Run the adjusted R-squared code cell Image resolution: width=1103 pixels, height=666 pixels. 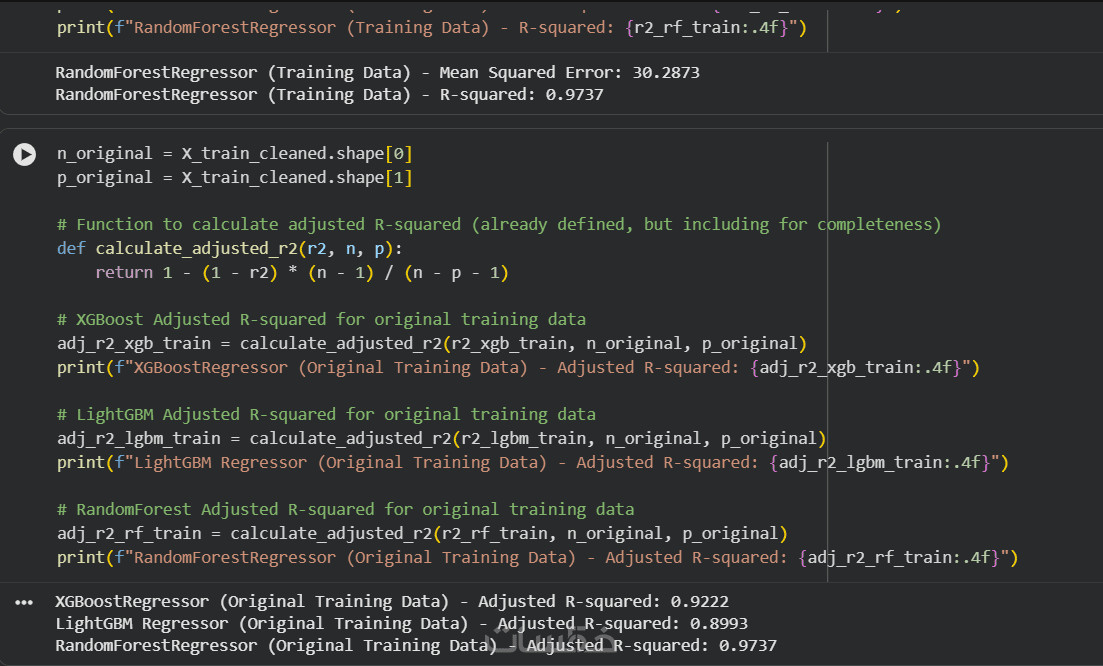(x=25, y=154)
